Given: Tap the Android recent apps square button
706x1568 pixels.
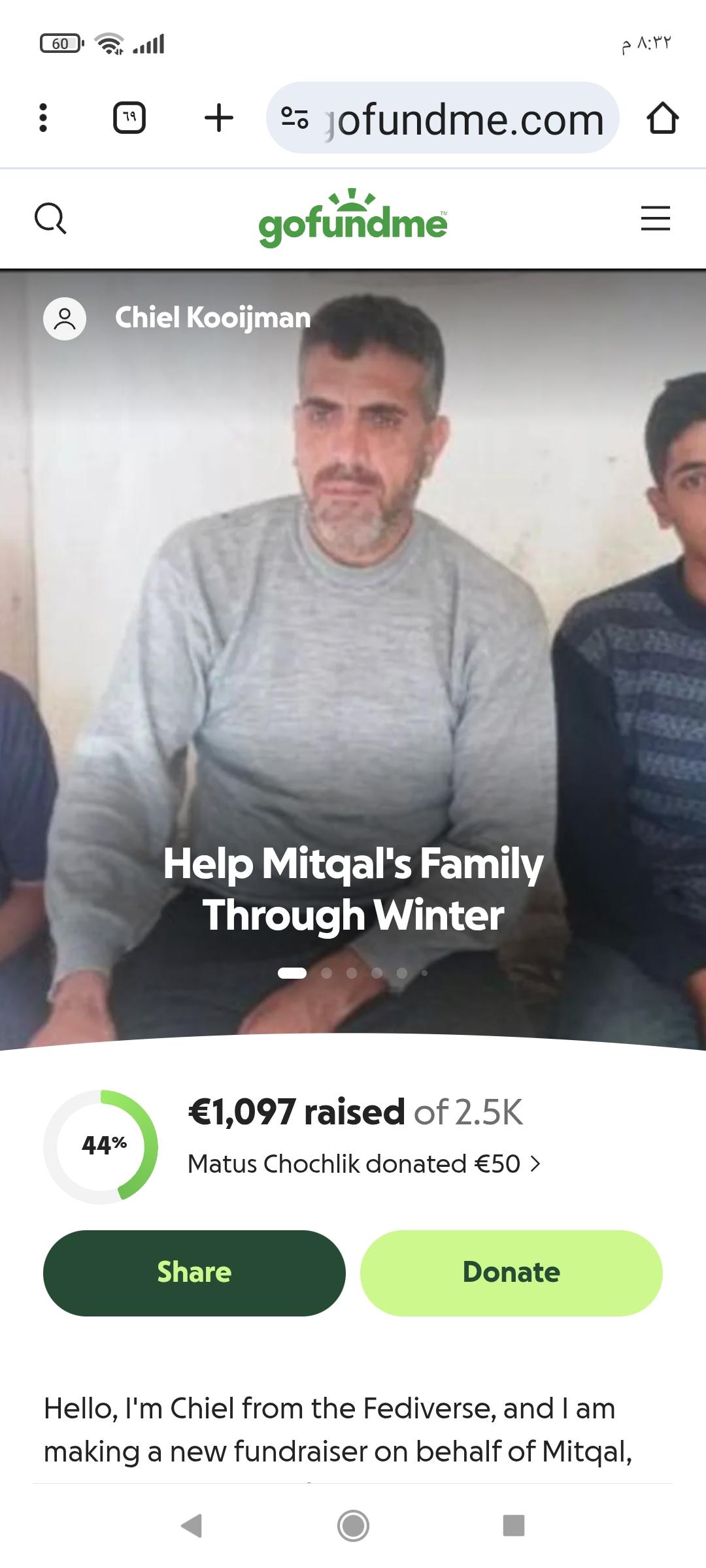Looking at the screenshot, I should point(514,1526).
